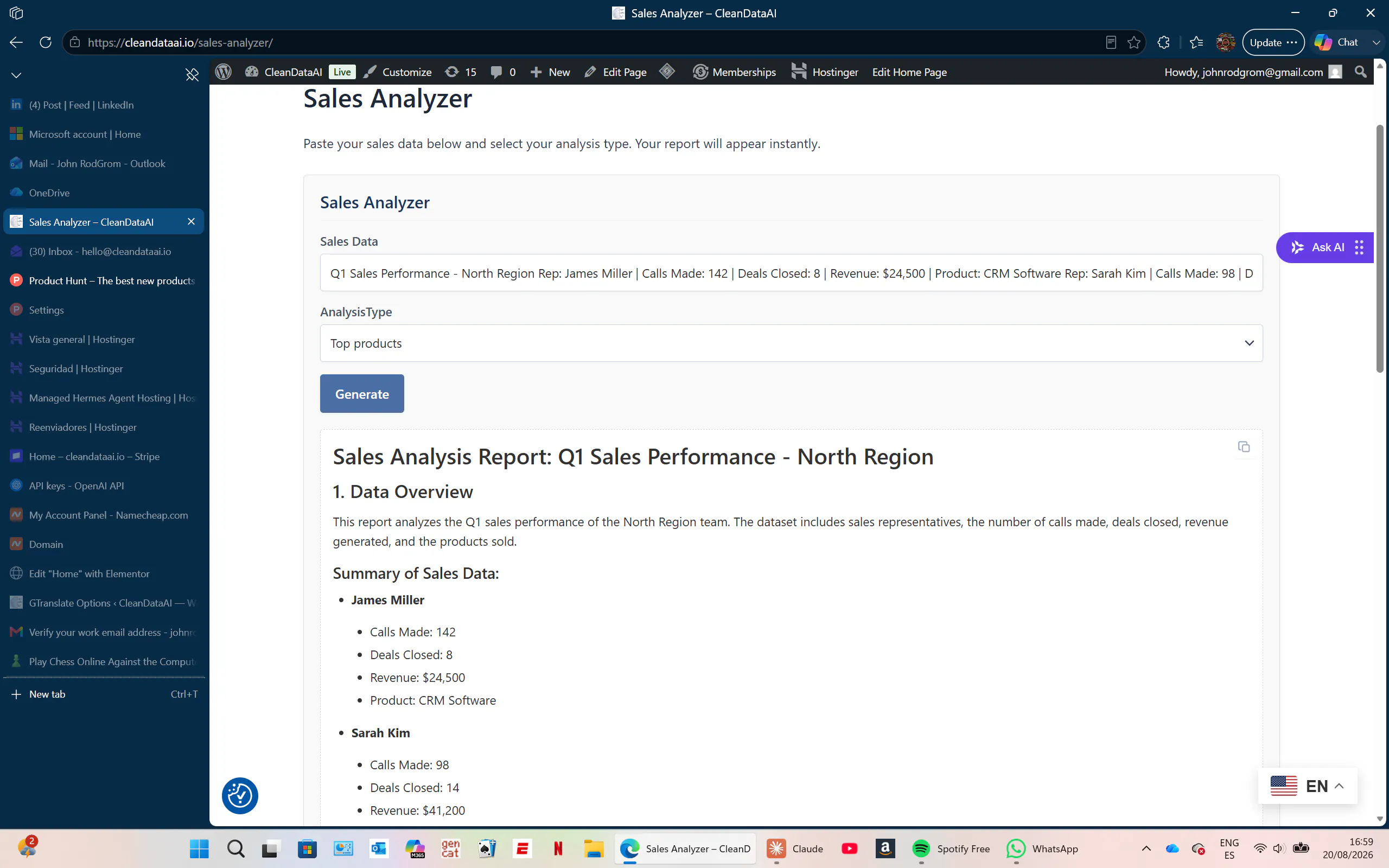Switch to the Home – cleandataai.io – Stripe tab
This screenshot has width=1389, height=868.
103,456
